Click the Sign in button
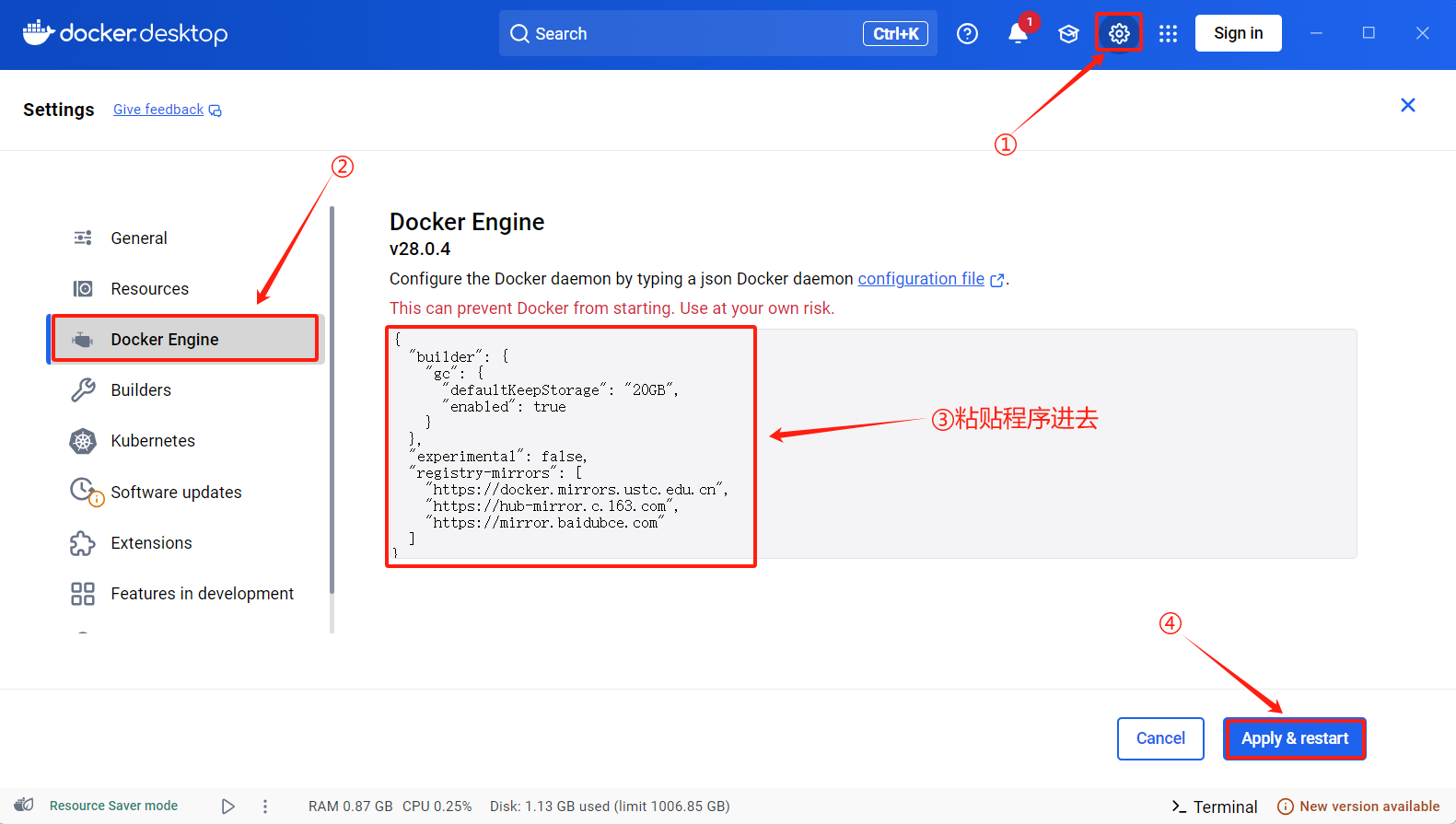This screenshot has height=824, width=1456. click(1239, 33)
